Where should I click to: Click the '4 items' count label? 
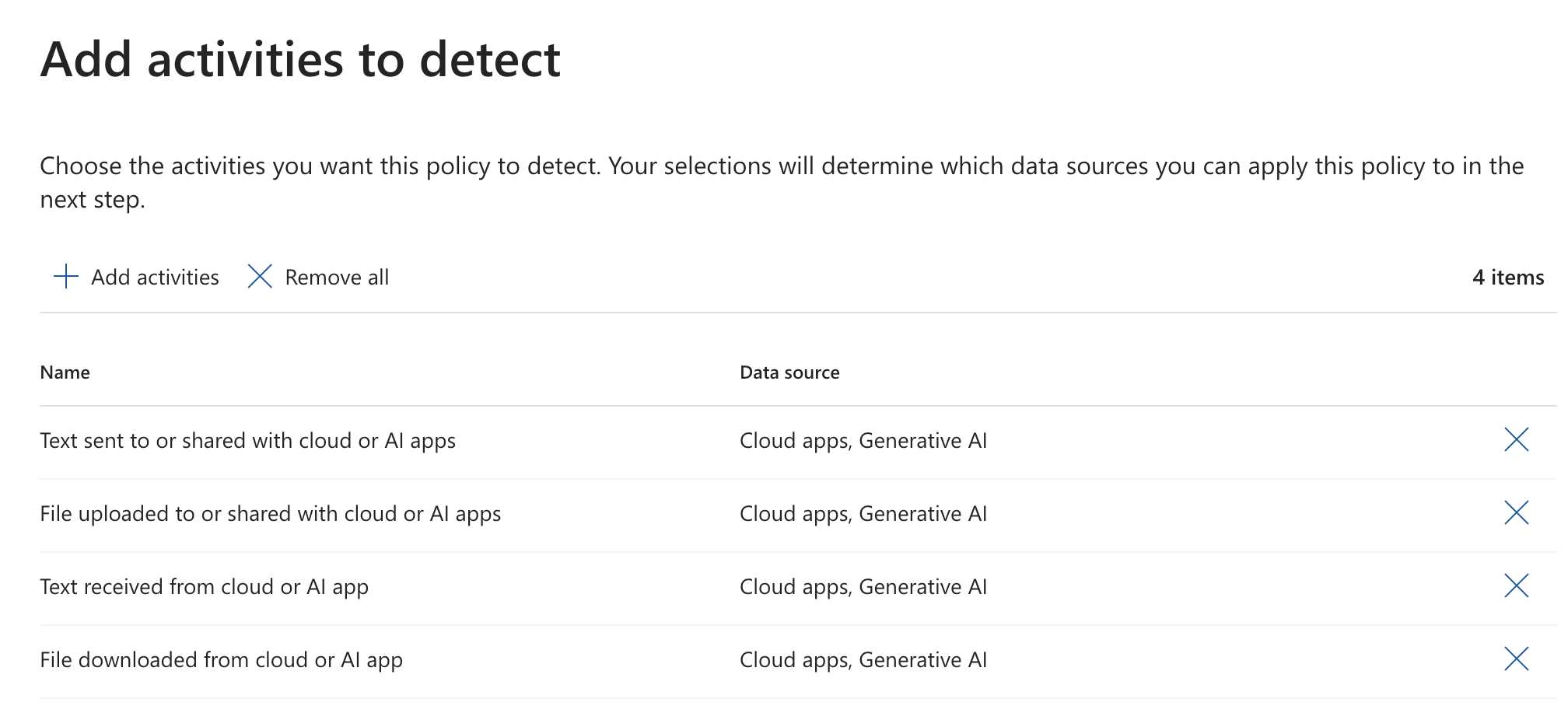pyautogui.click(x=1507, y=278)
